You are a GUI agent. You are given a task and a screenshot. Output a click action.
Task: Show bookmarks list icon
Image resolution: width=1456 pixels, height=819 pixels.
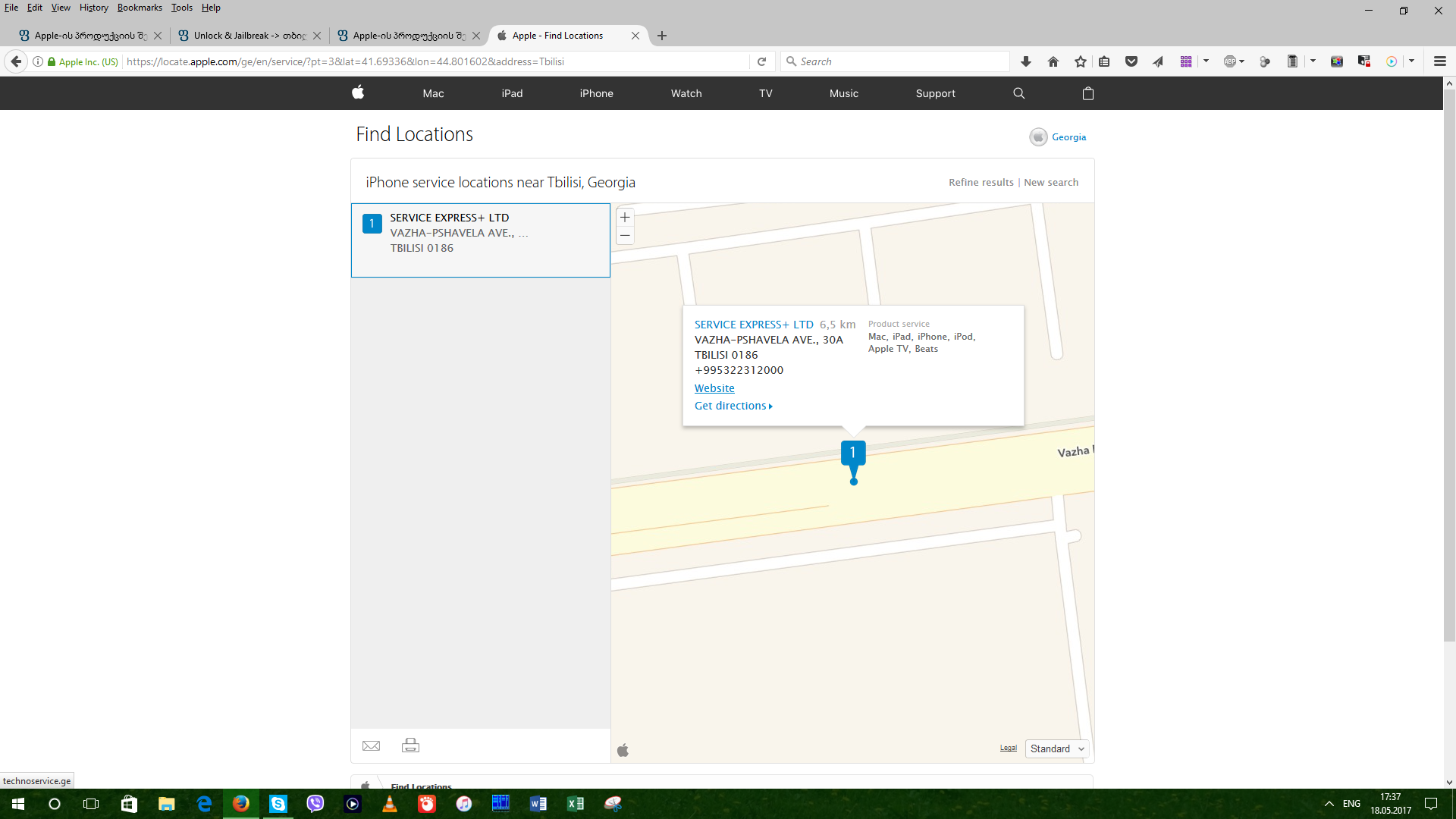[1104, 61]
